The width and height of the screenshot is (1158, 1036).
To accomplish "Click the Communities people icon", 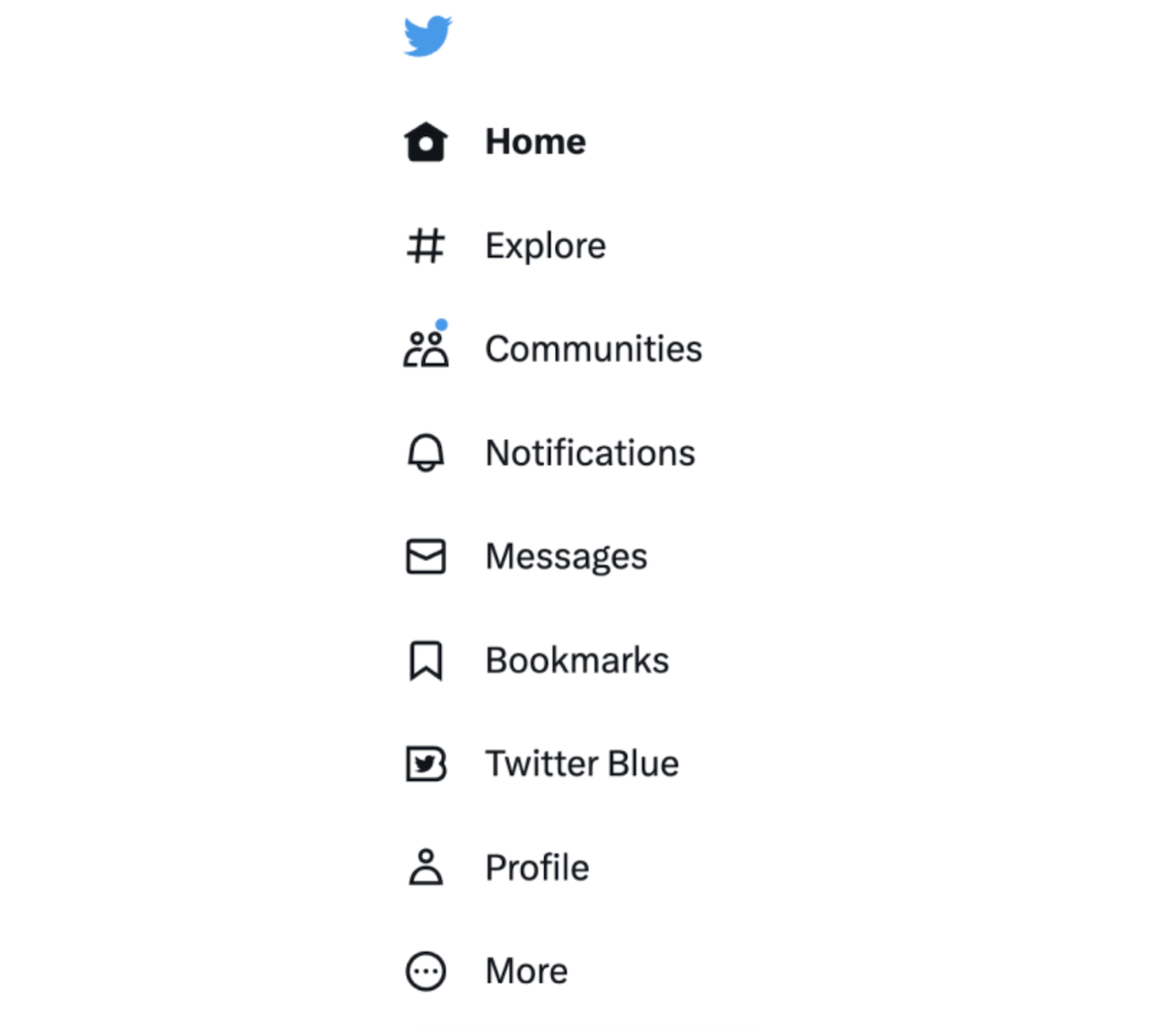I will click(426, 350).
